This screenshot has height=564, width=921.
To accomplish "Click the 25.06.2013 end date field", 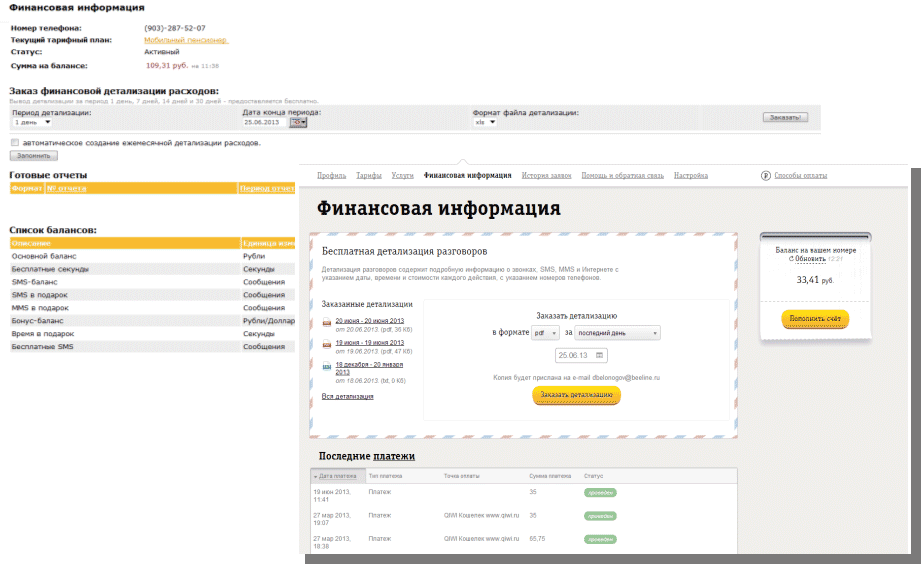I will [265, 122].
